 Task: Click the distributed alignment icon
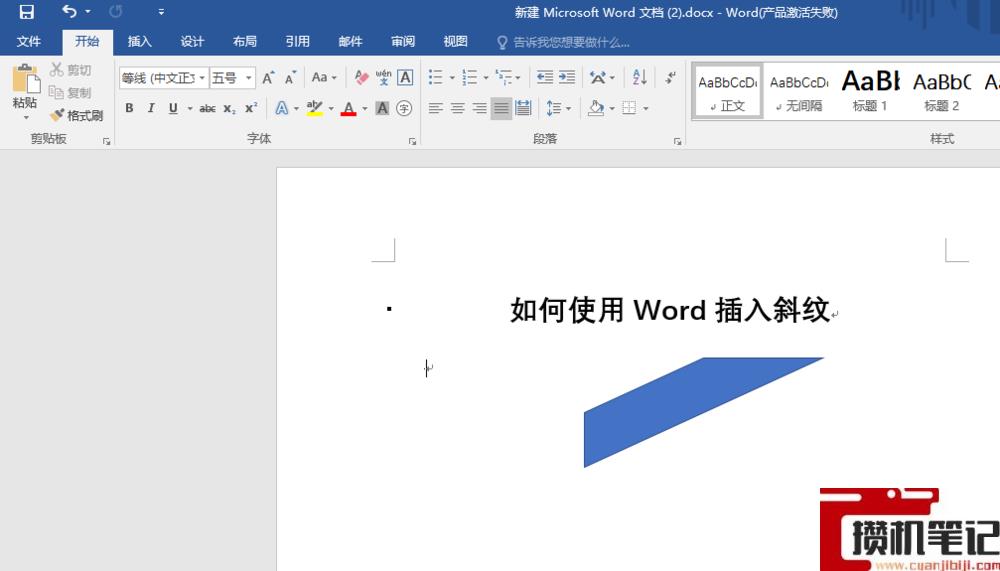523,108
